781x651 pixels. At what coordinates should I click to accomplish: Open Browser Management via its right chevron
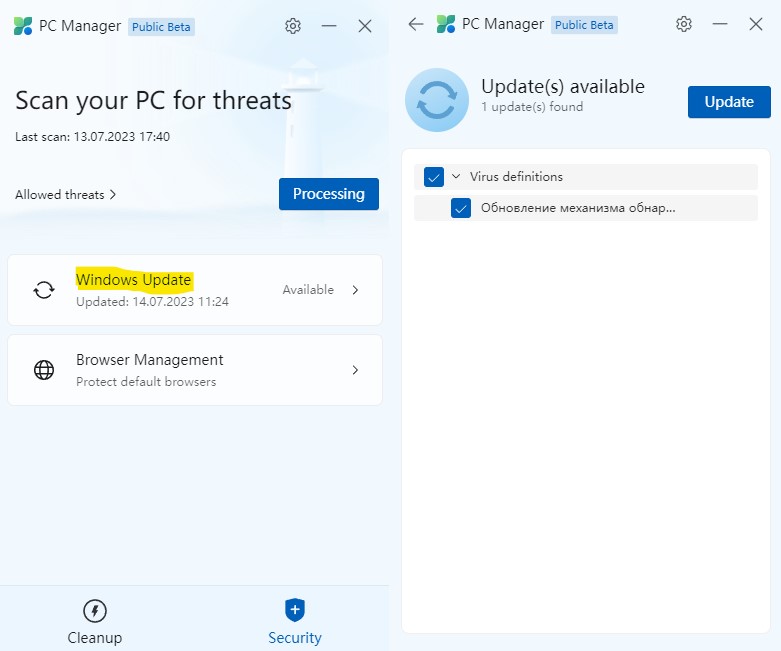click(355, 370)
